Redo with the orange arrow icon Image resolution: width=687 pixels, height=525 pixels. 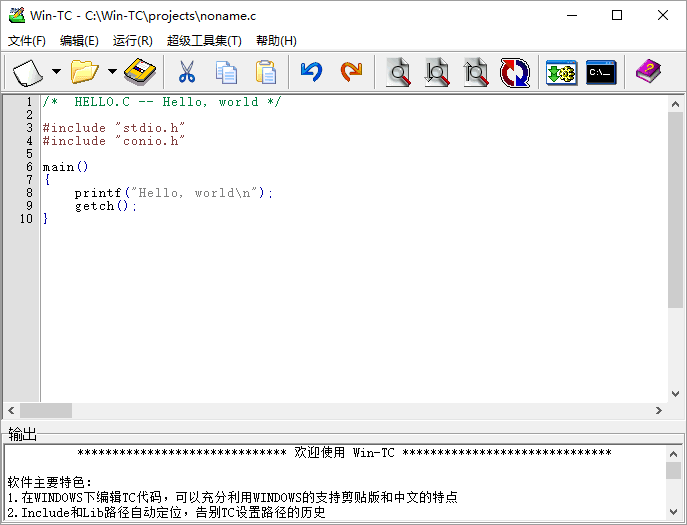[351, 72]
